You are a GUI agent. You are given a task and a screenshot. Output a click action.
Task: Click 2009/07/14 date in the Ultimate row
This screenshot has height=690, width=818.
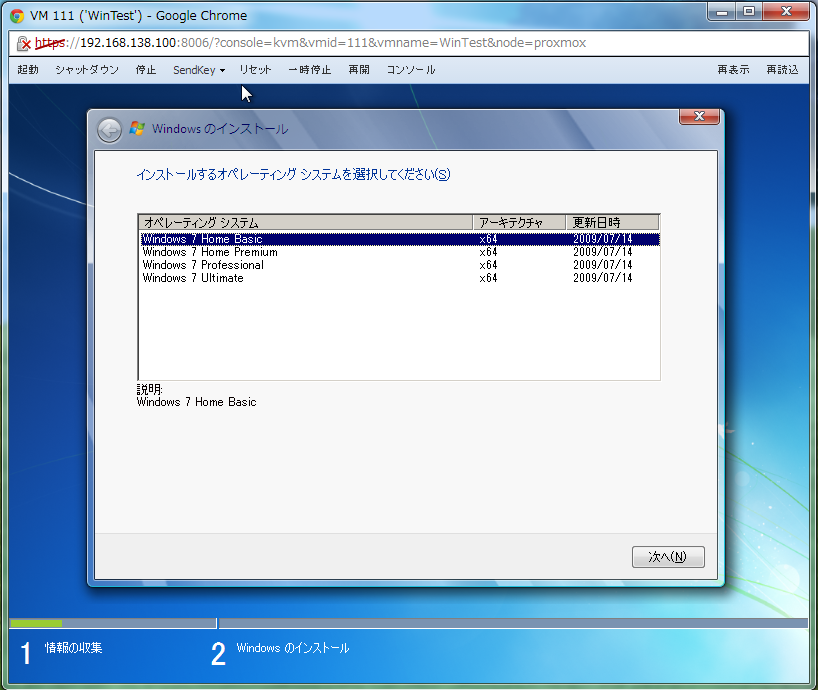[603, 278]
